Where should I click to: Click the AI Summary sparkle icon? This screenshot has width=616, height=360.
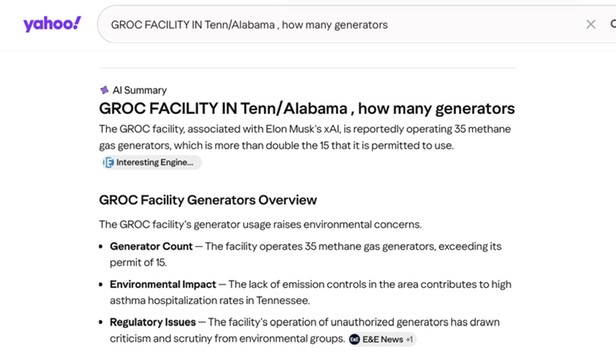tap(104, 90)
